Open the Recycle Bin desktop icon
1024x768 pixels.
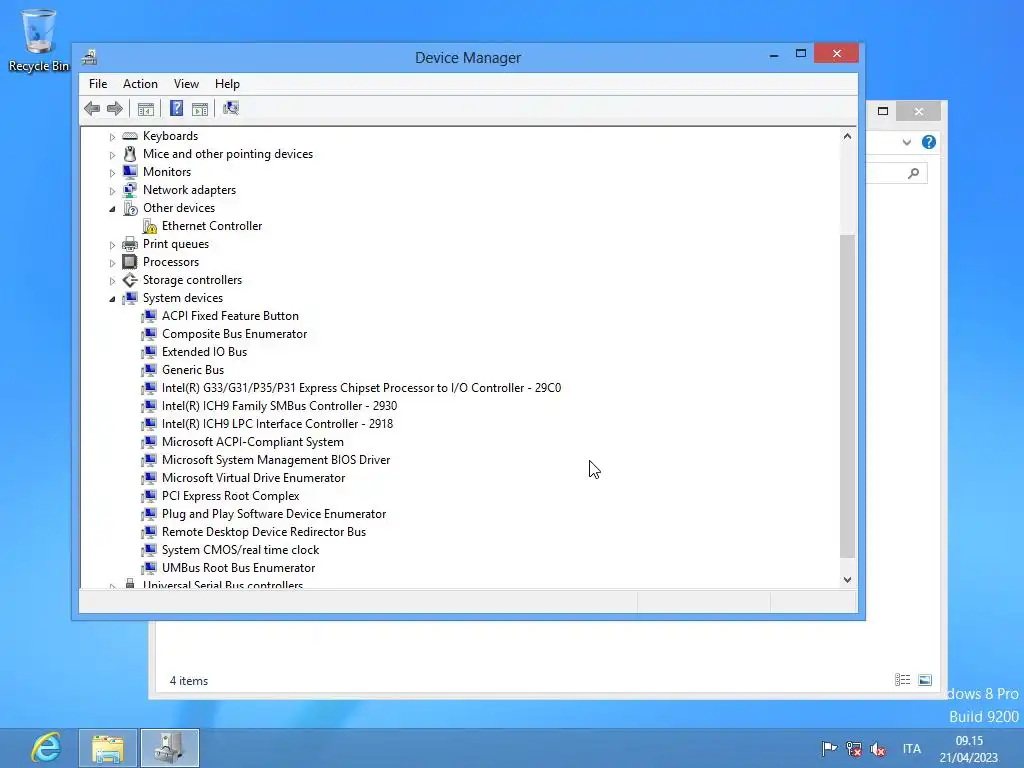39,40
